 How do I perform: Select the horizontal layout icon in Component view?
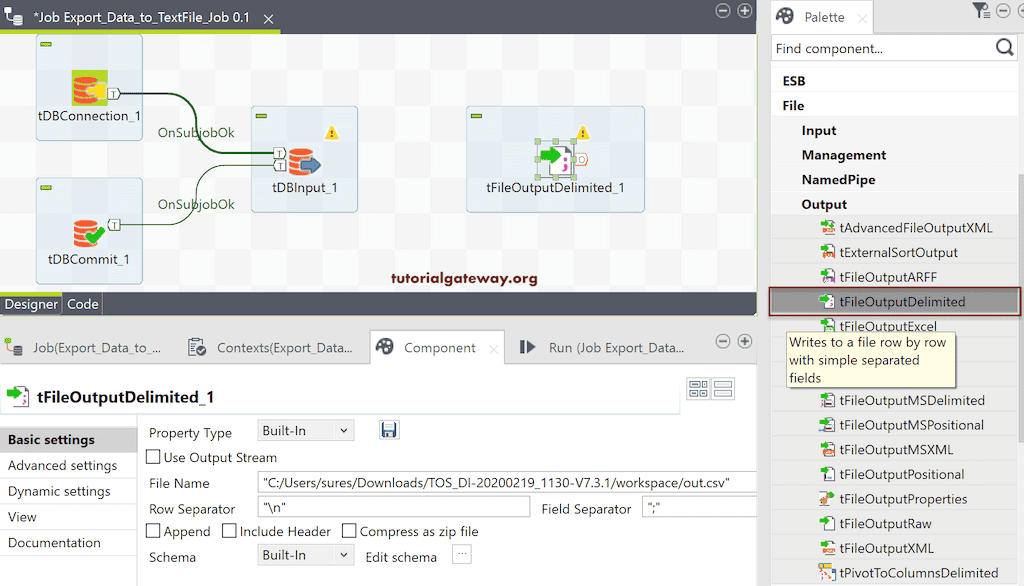[x=722, y=390]
